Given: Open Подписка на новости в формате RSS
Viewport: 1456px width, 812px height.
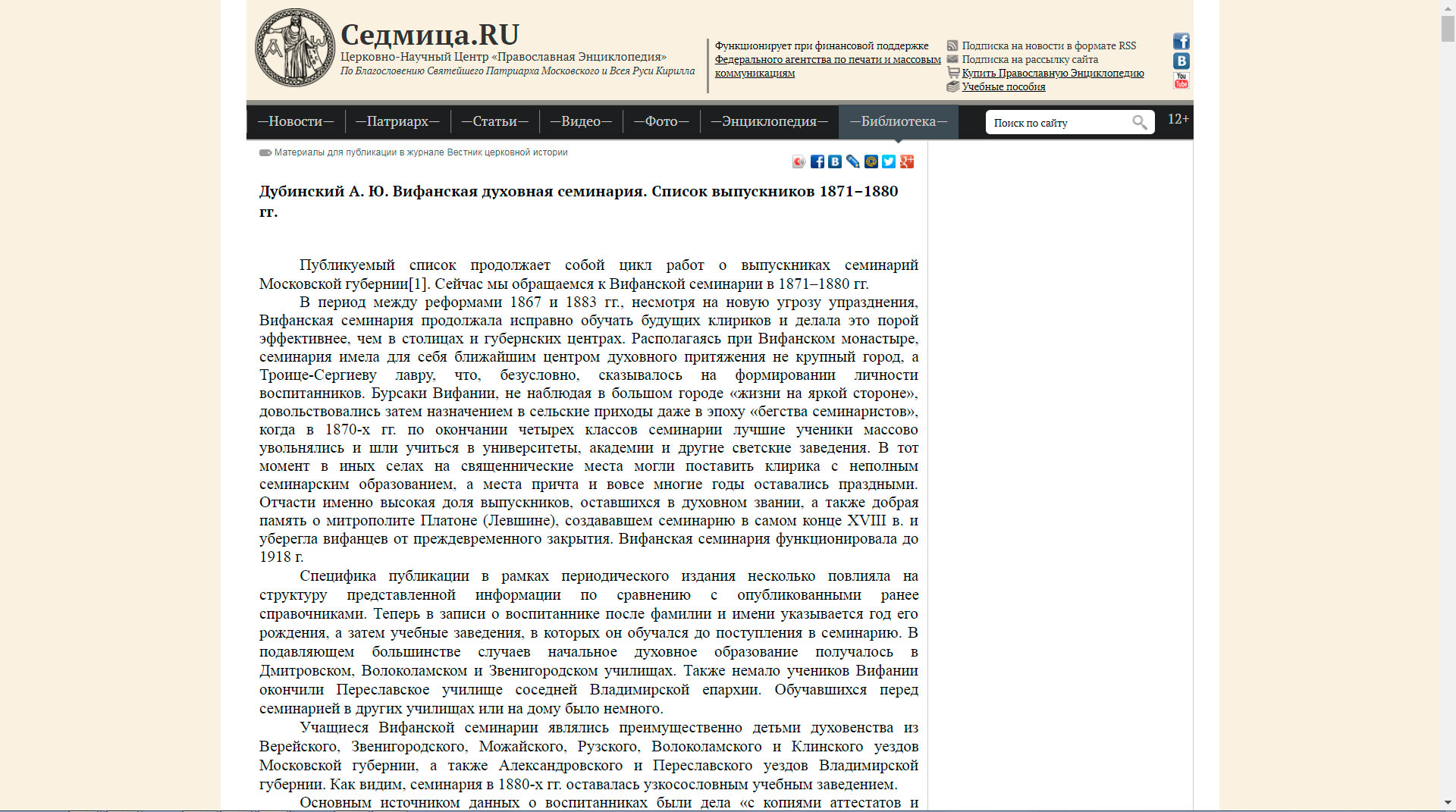Looking at the screenshot, I should point(1049,45).
